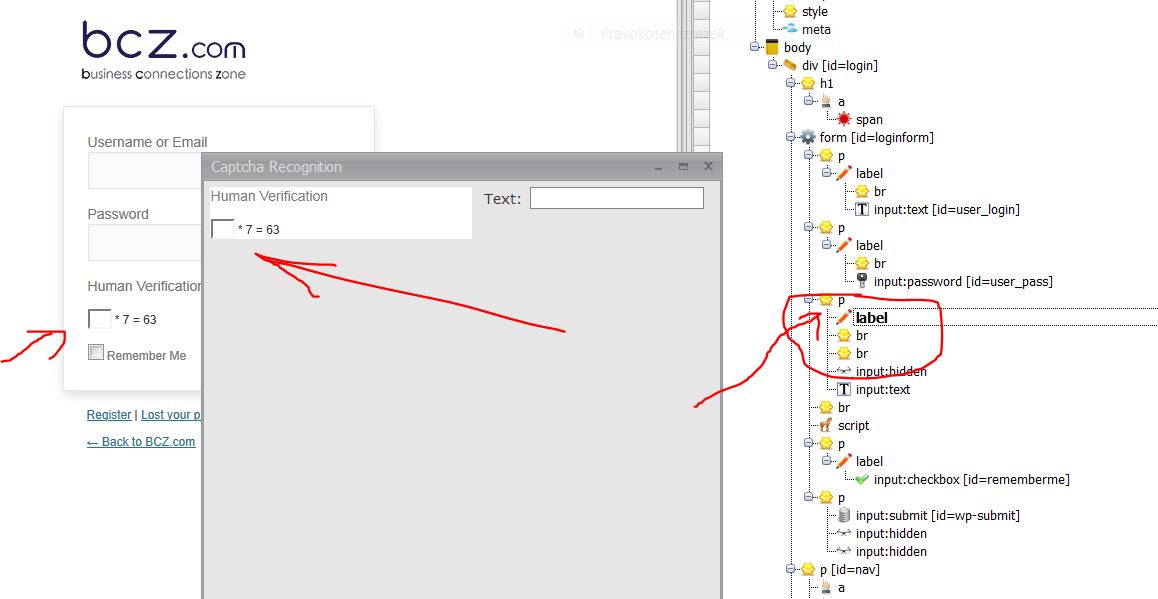Click the gear icon of form [id=loginform]

[x=808, y=137]
